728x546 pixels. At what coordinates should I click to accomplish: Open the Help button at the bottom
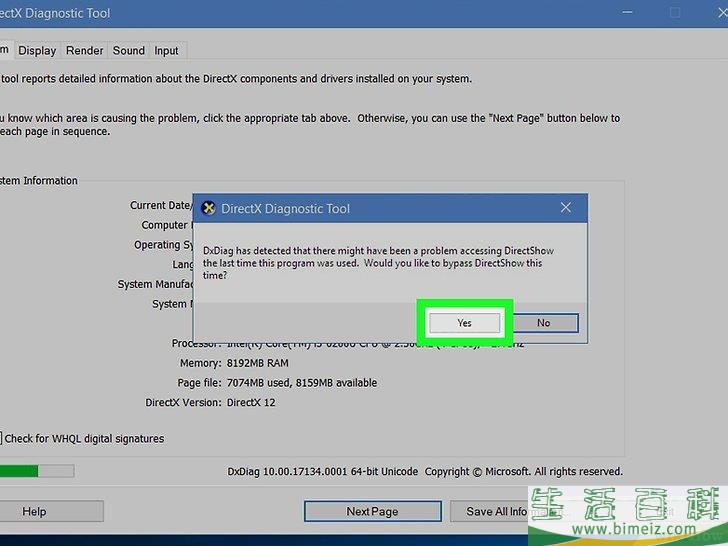click(x=34, y=511)
